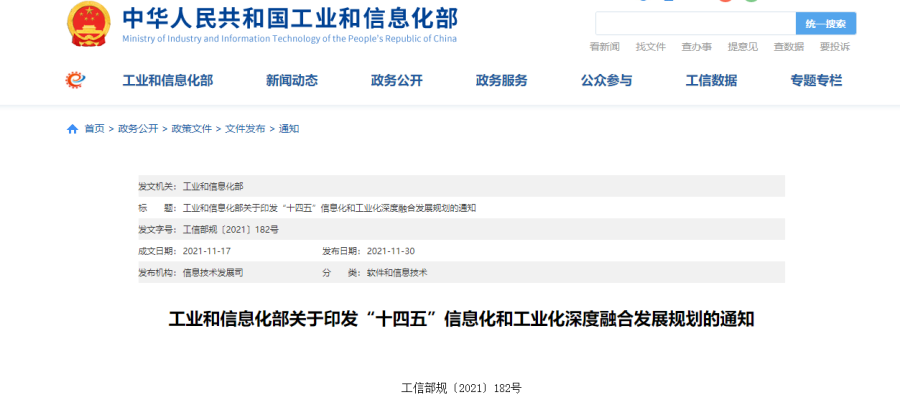Click the national emblem logo
The image size is (900, 405).
tap(88, 24)
